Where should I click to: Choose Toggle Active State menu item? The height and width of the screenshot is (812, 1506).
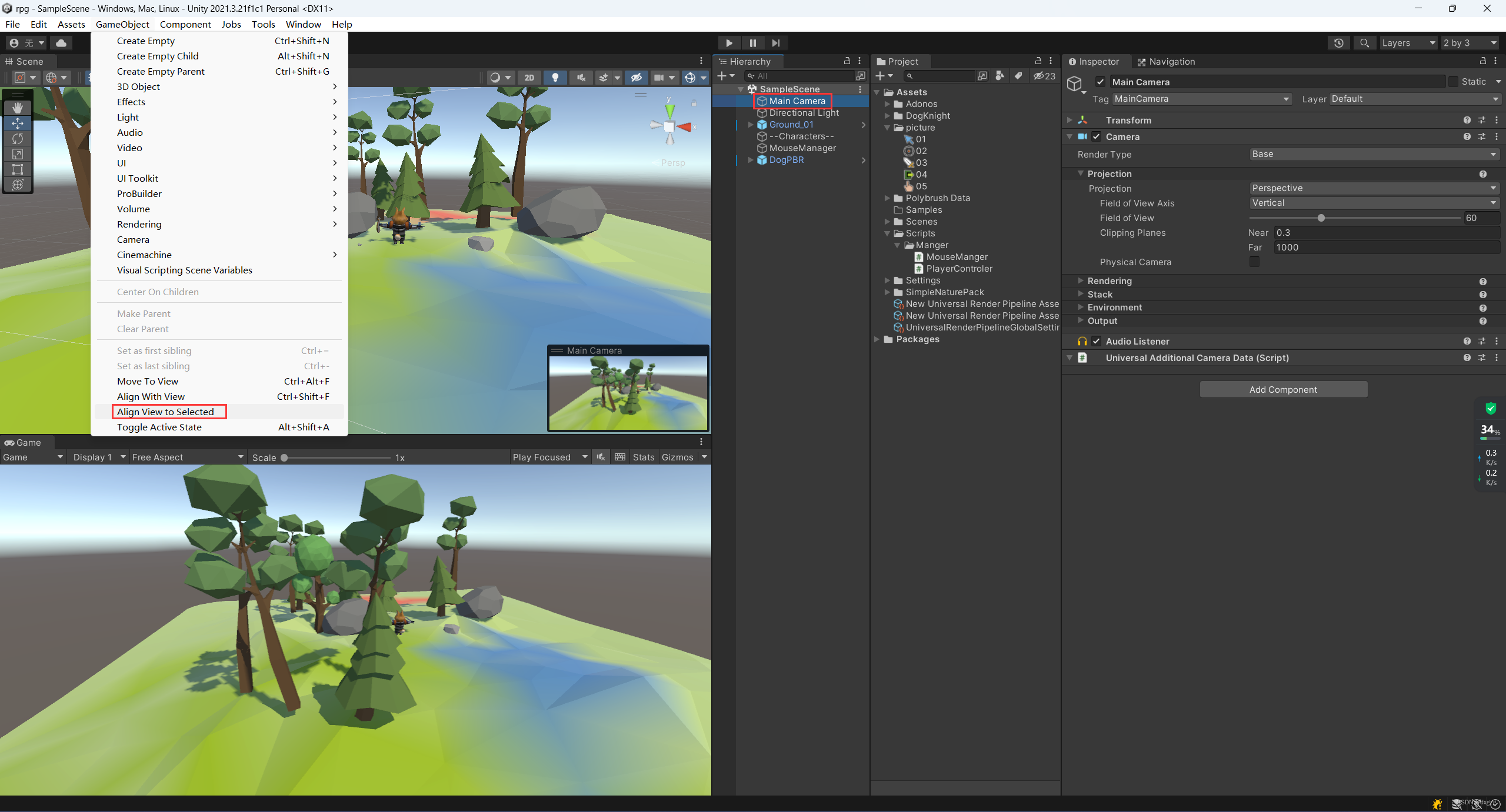[219, 427]
